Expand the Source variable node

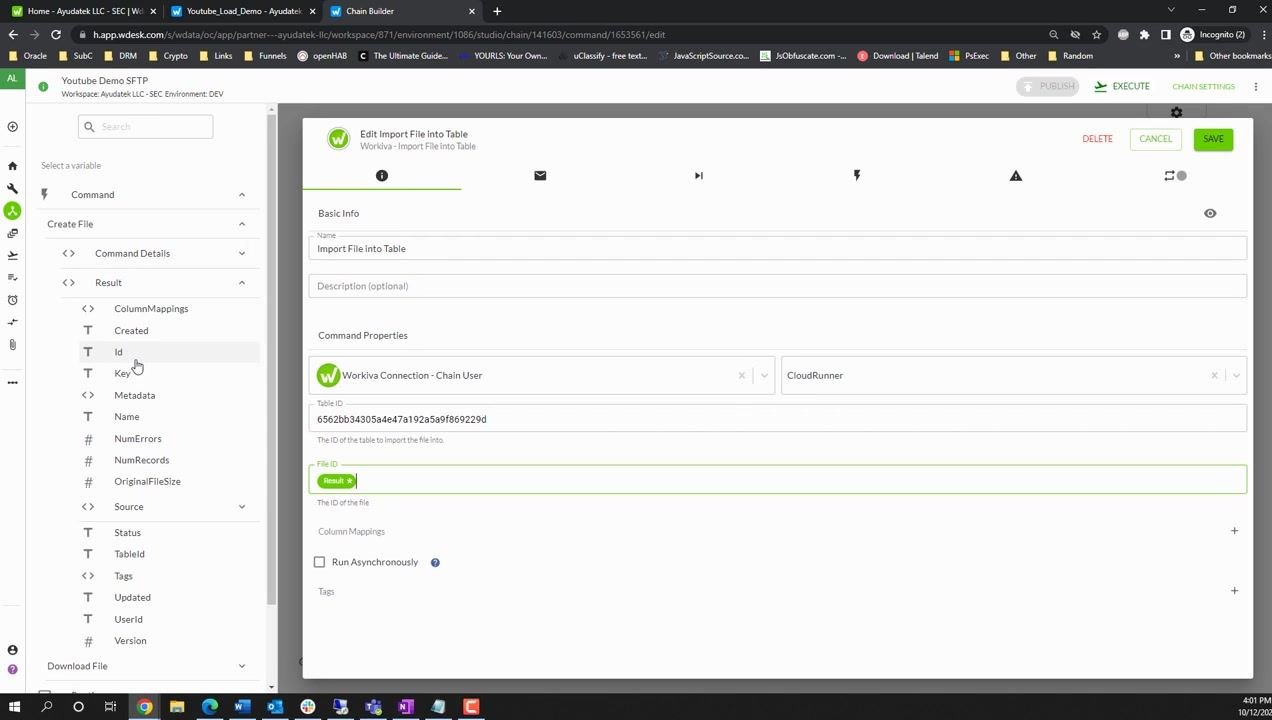(242, 507)
